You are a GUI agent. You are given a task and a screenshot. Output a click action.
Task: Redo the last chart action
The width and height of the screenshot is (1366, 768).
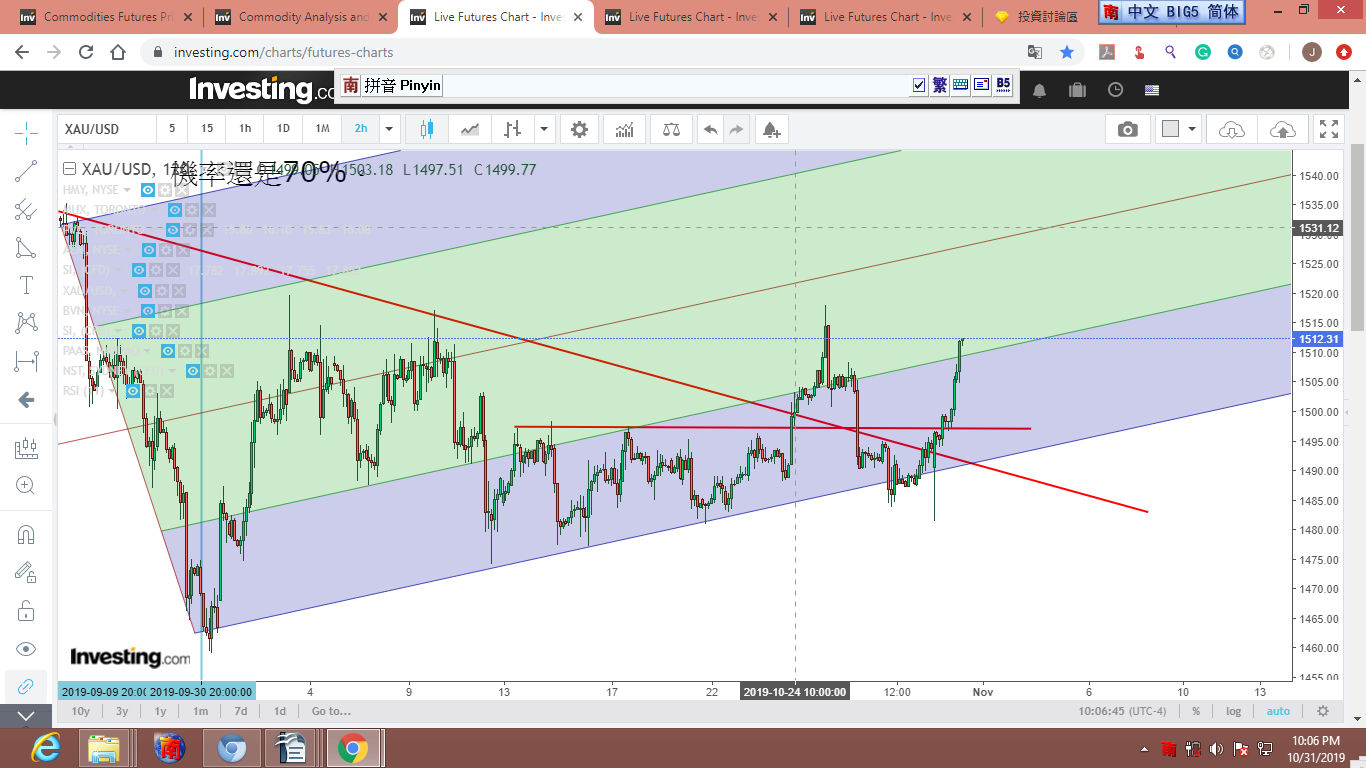[736, 129]
